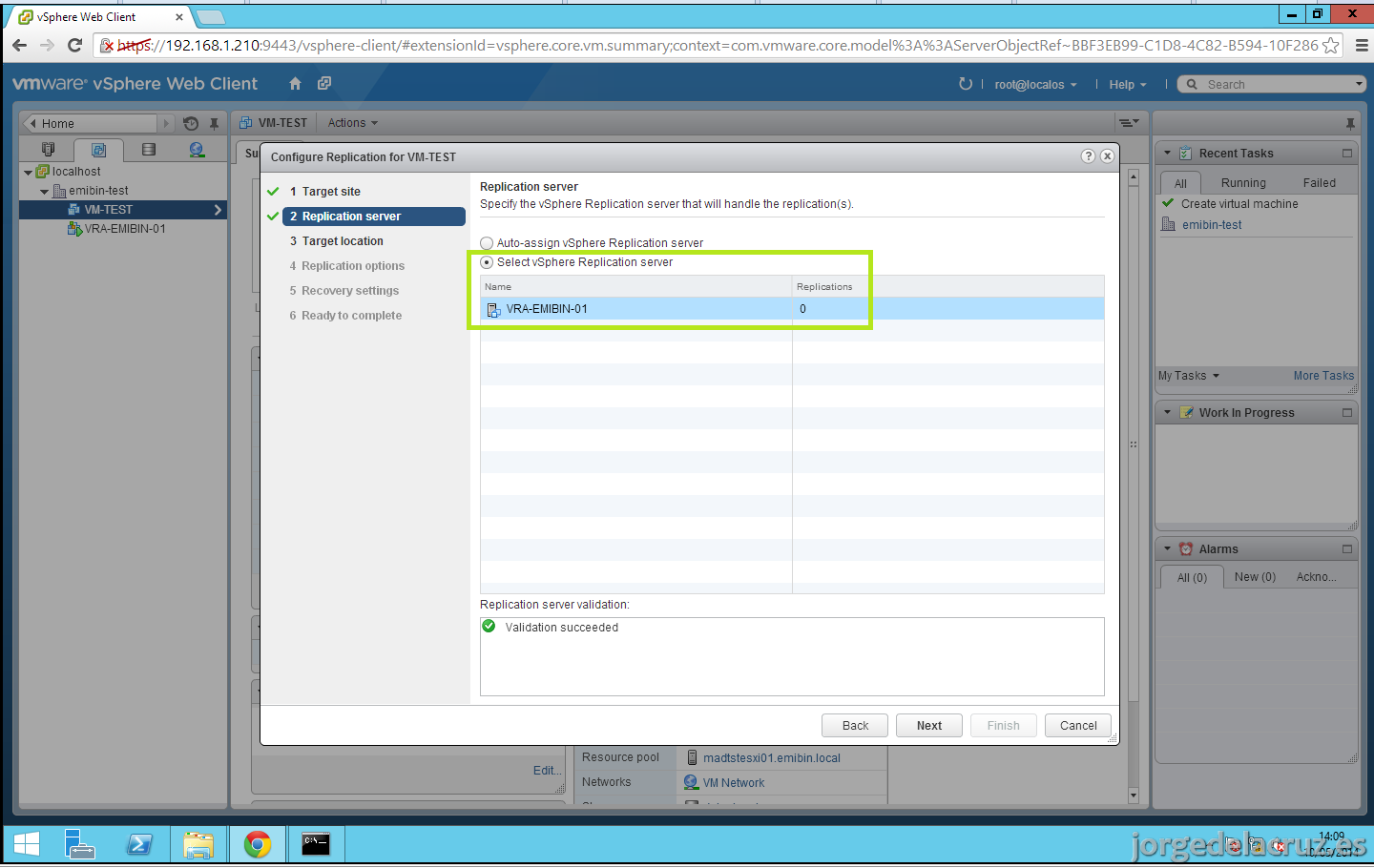
Task: Show the All (0) alarms tab
Action: tap(1192, 577)
